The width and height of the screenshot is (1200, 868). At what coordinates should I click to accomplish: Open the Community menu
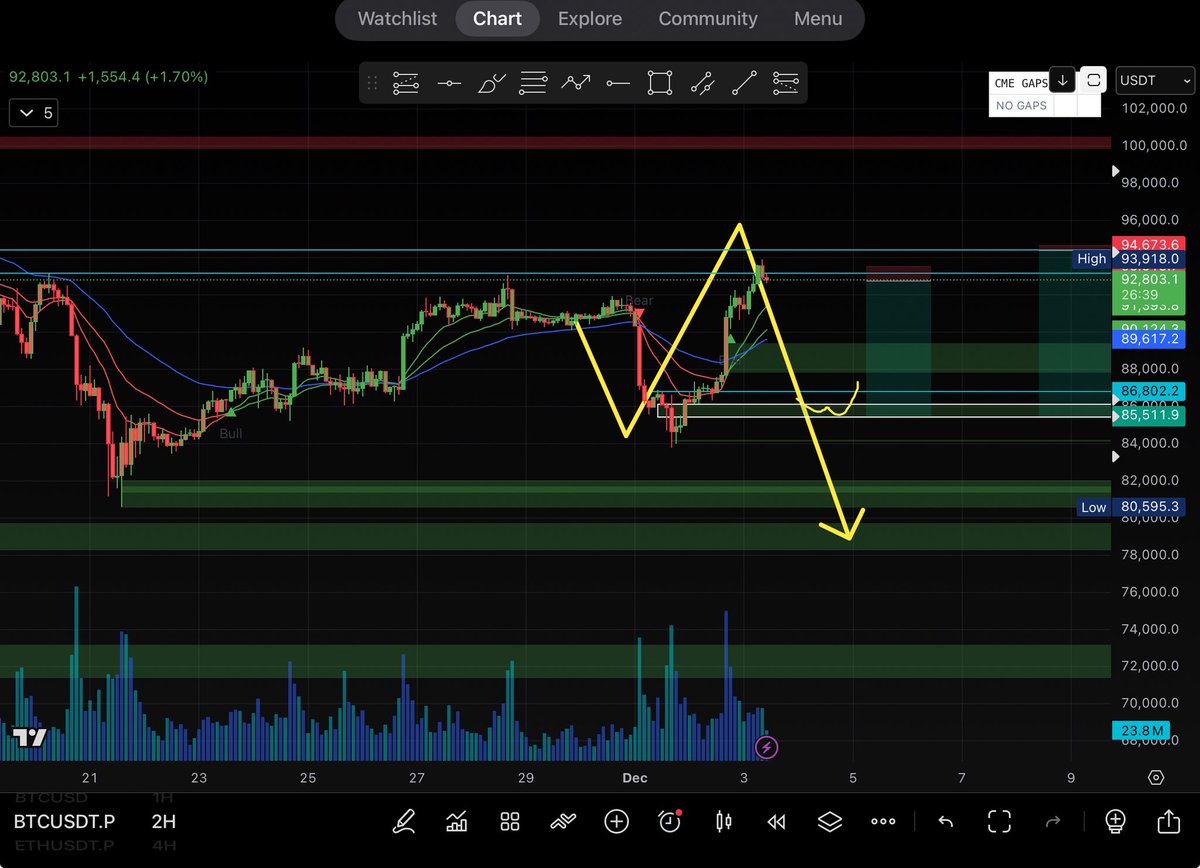click(708, 19)
